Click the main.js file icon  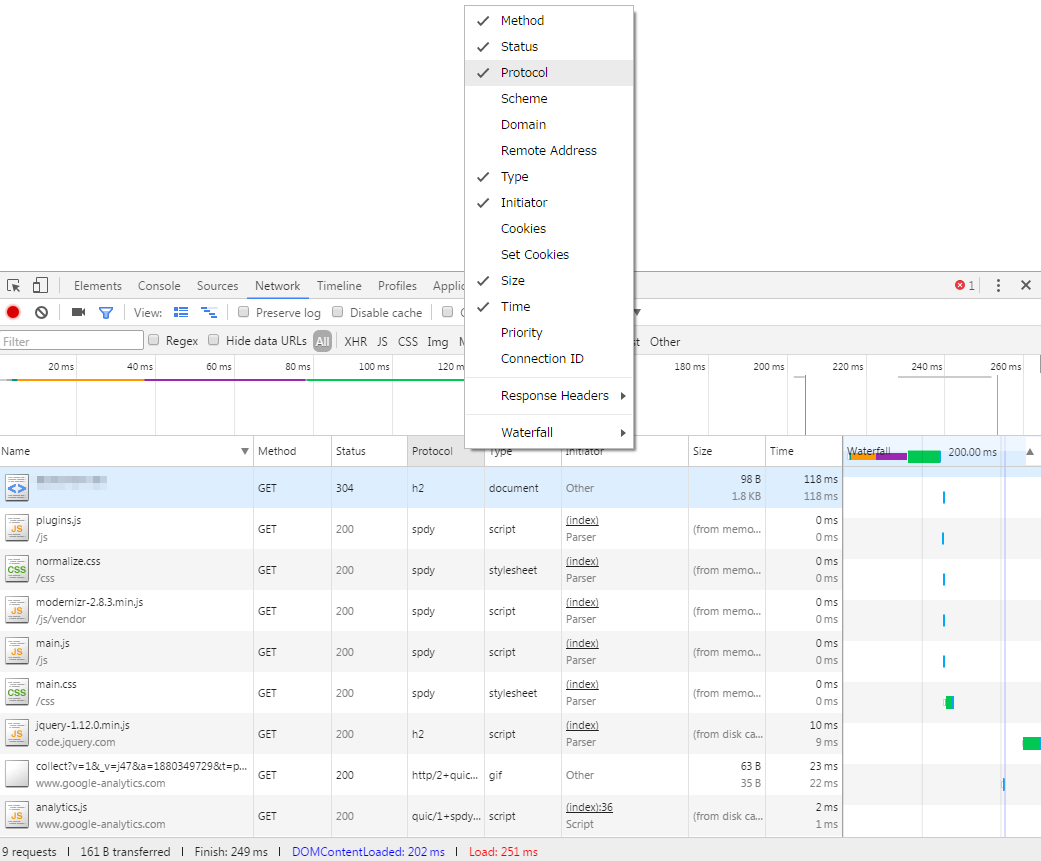[17, 652]
